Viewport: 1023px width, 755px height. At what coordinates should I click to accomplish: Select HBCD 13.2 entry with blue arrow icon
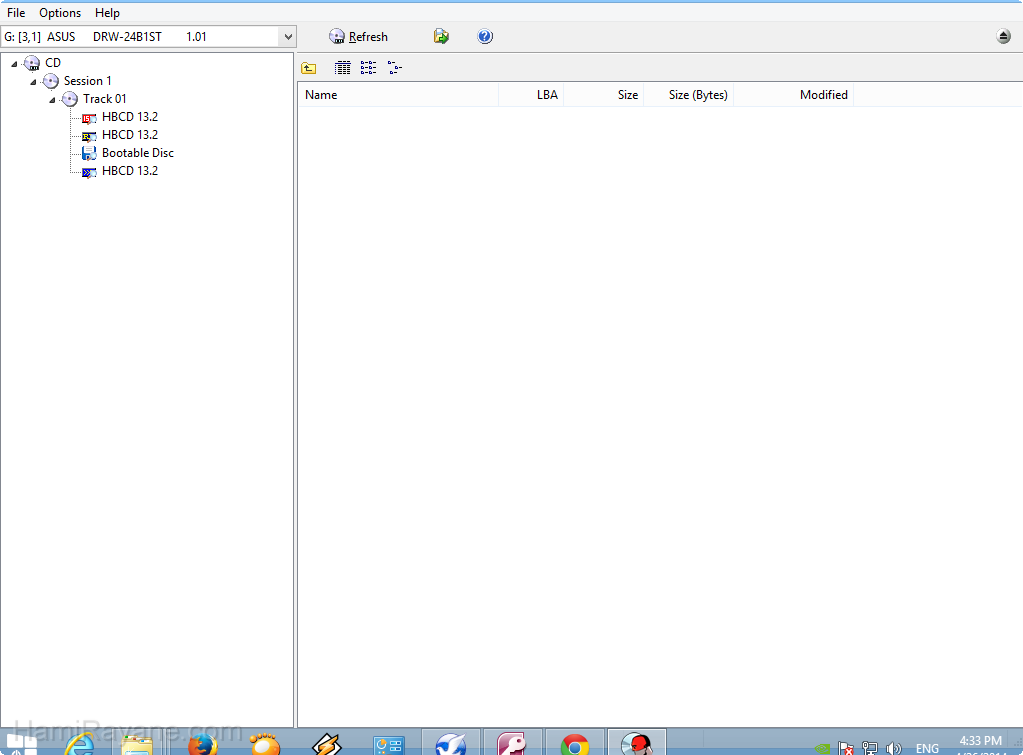(130, 171)
